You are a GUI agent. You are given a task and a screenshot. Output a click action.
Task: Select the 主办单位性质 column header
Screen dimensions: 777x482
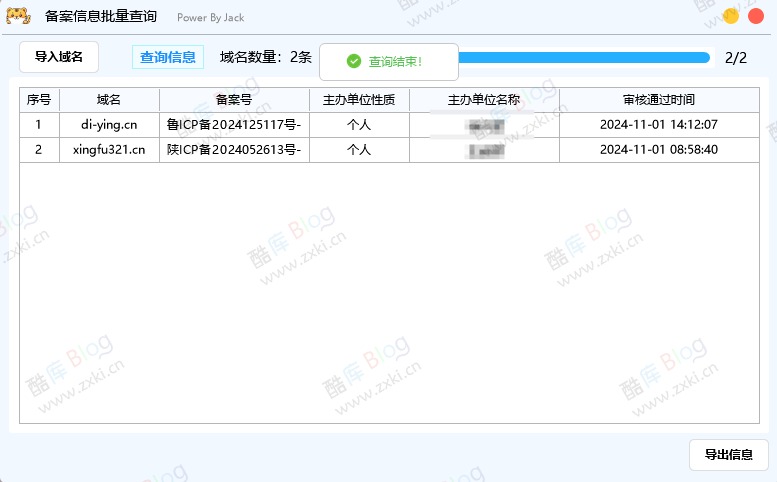[x=359, y=100]
